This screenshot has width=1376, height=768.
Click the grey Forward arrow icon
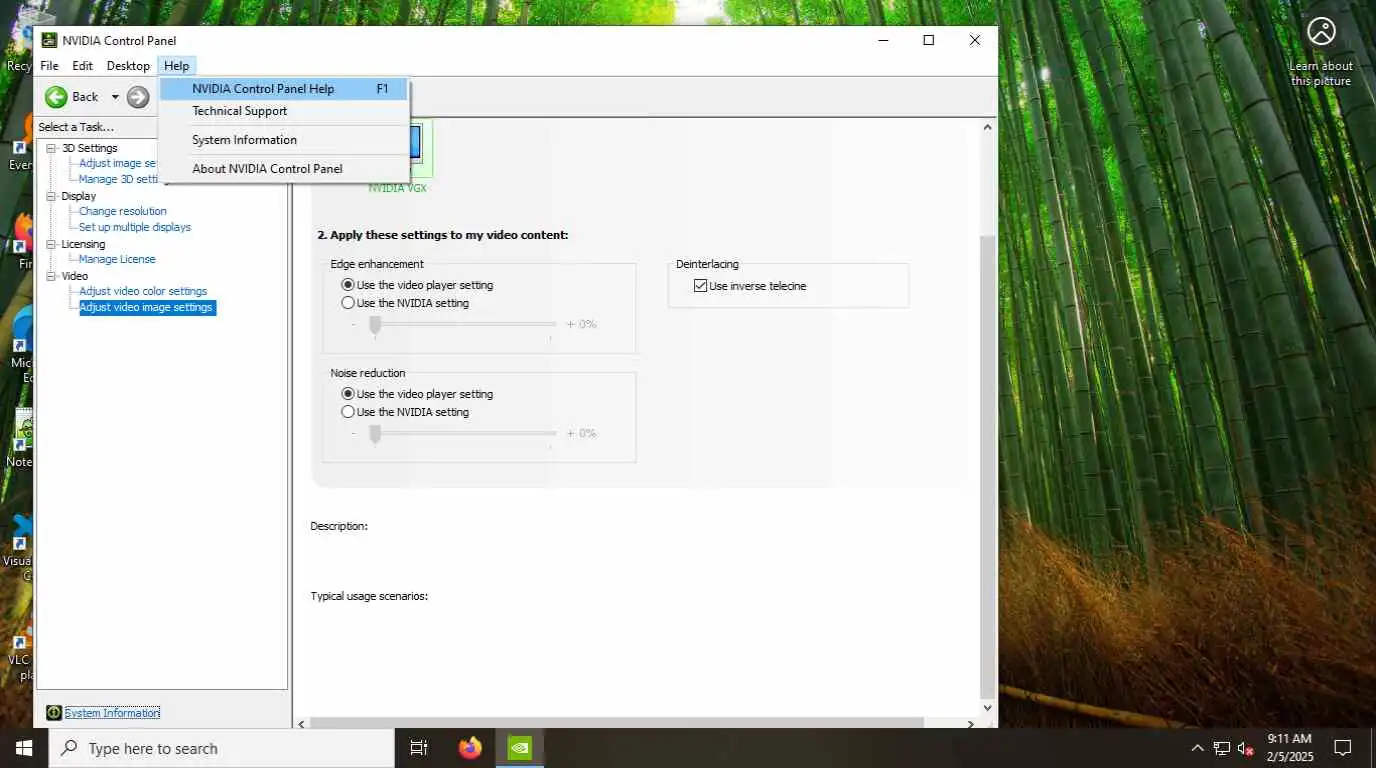pos(138,97)
